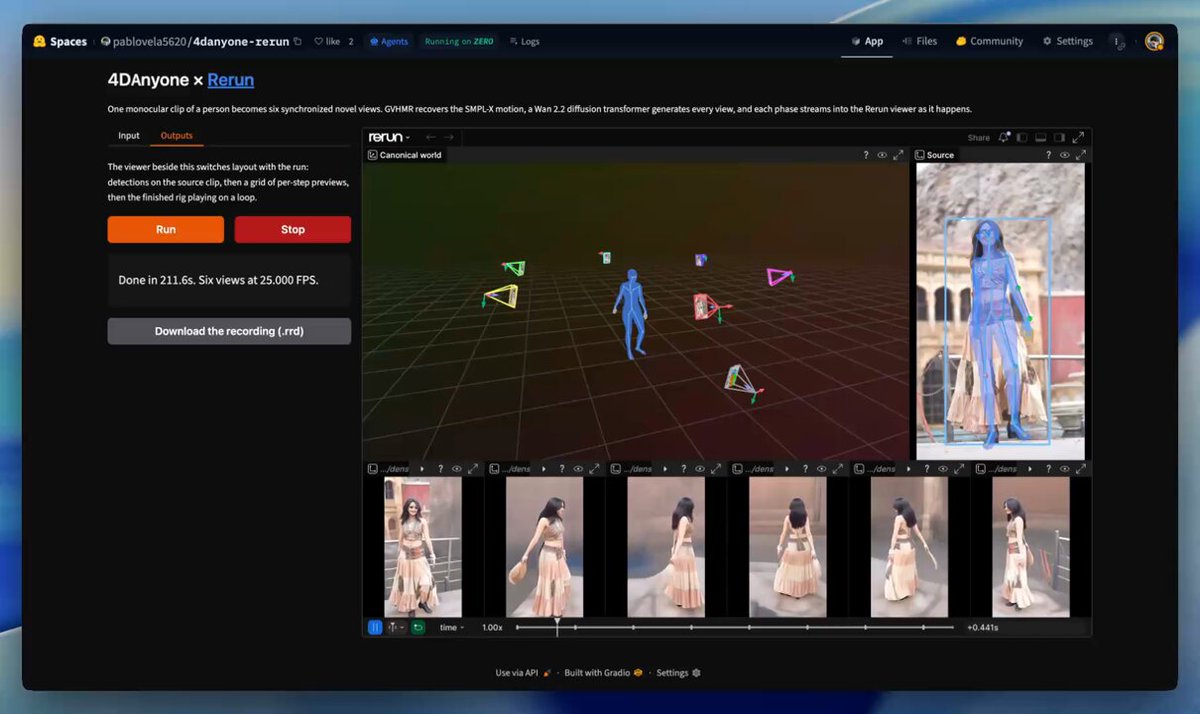
Task: Switch to the Input tab
Action: 129,136
